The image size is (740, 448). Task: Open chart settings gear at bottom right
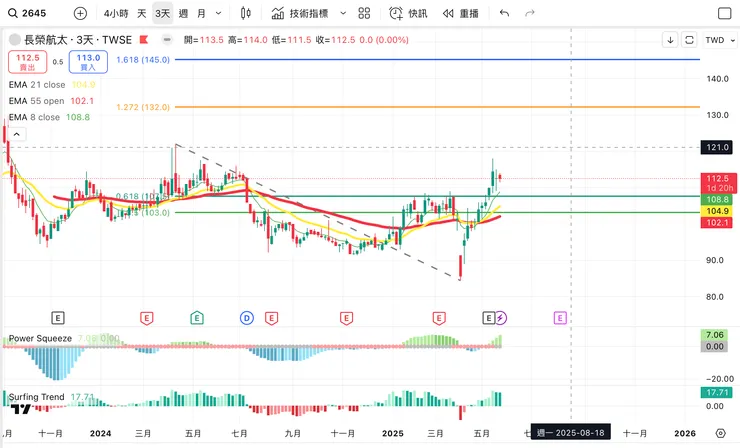[720, 433]
